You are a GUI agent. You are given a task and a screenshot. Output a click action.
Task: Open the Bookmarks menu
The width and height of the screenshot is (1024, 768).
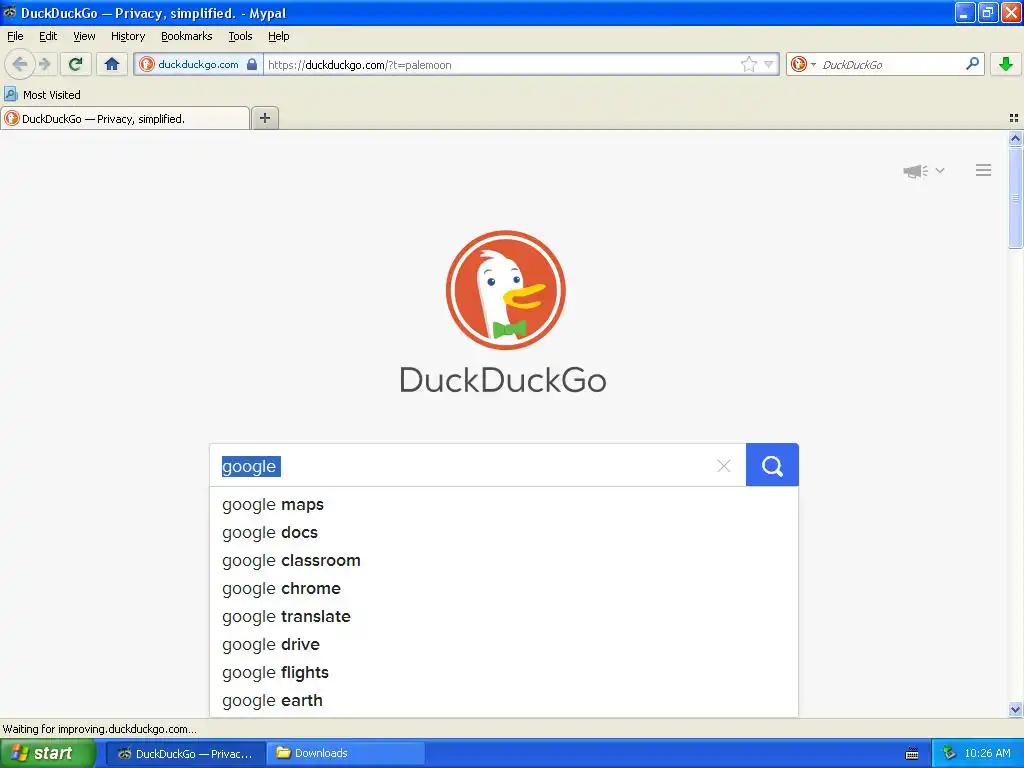click(186, 36)
